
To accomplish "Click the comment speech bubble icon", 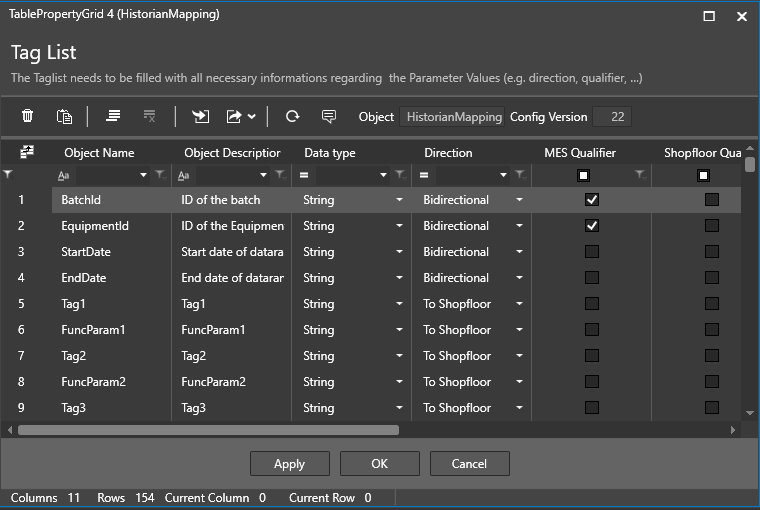I will tap(329, 116).
